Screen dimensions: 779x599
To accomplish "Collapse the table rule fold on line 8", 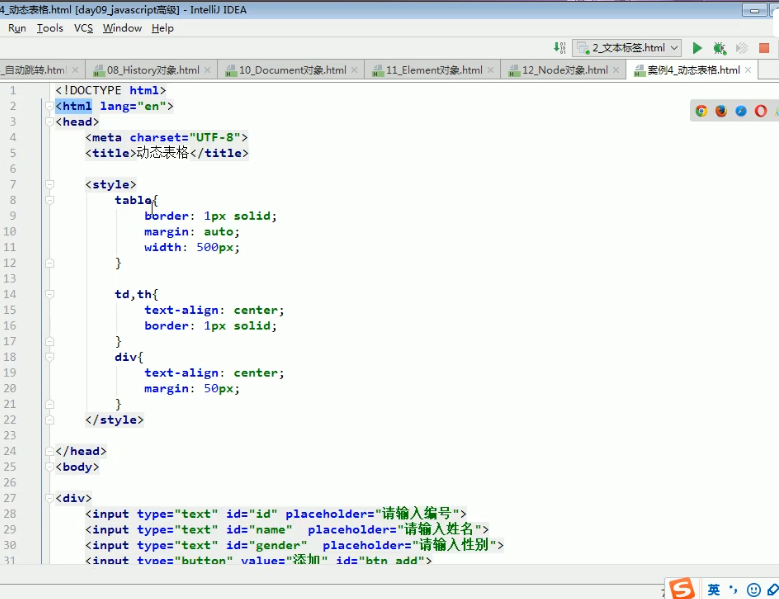I will coord(49,200).
